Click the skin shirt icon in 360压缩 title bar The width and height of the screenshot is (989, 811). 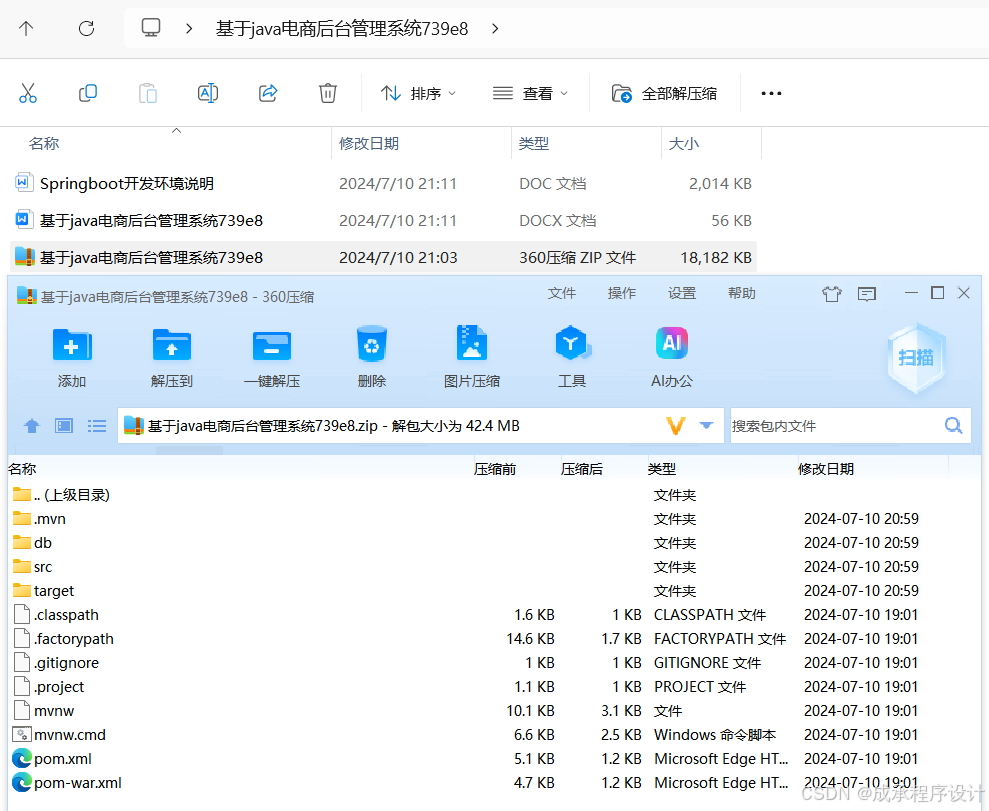[x=832, y=294]
